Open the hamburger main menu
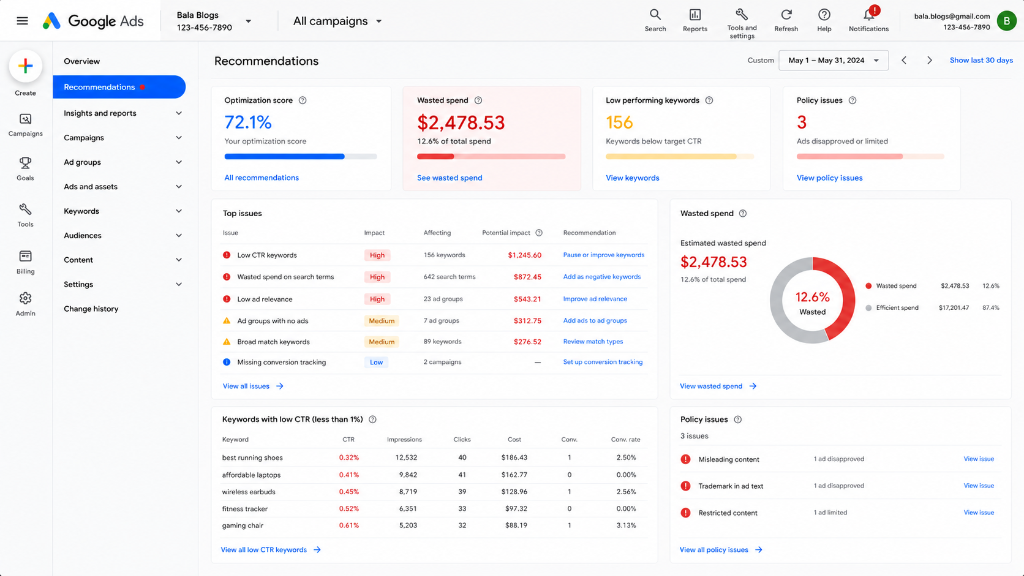1024x576 pixels. click(x=22, y=21)
